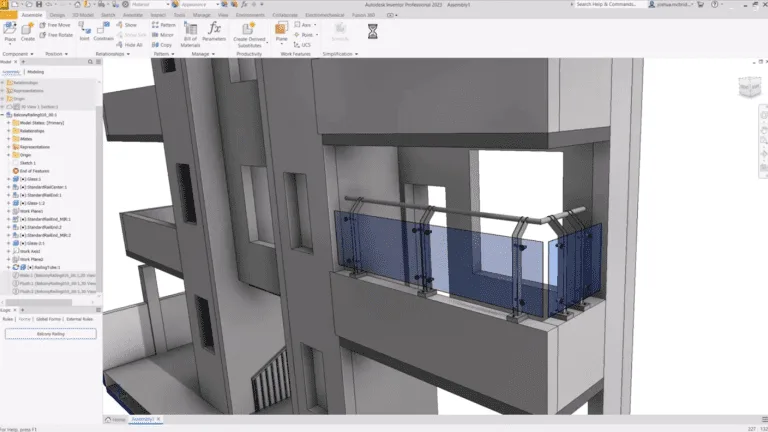Click the Free Rotate tool

click(59, 35)
